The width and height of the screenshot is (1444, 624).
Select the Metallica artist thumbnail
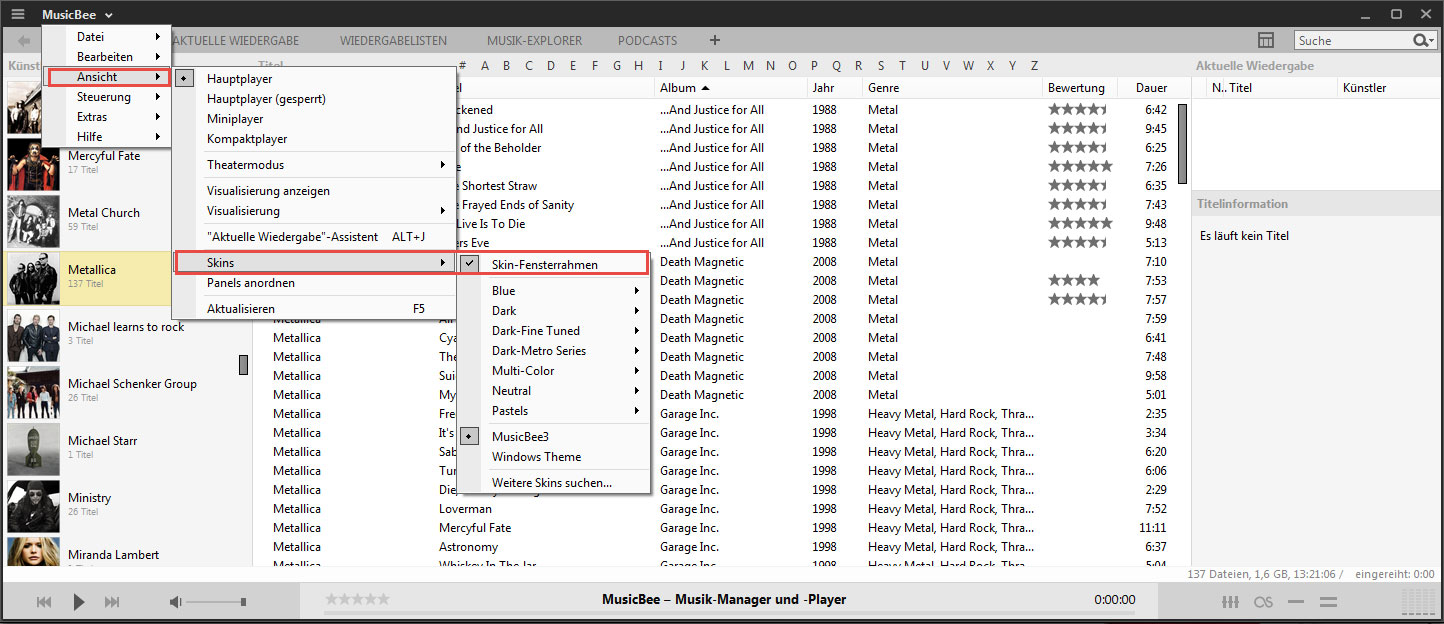[x=33, y=277]
